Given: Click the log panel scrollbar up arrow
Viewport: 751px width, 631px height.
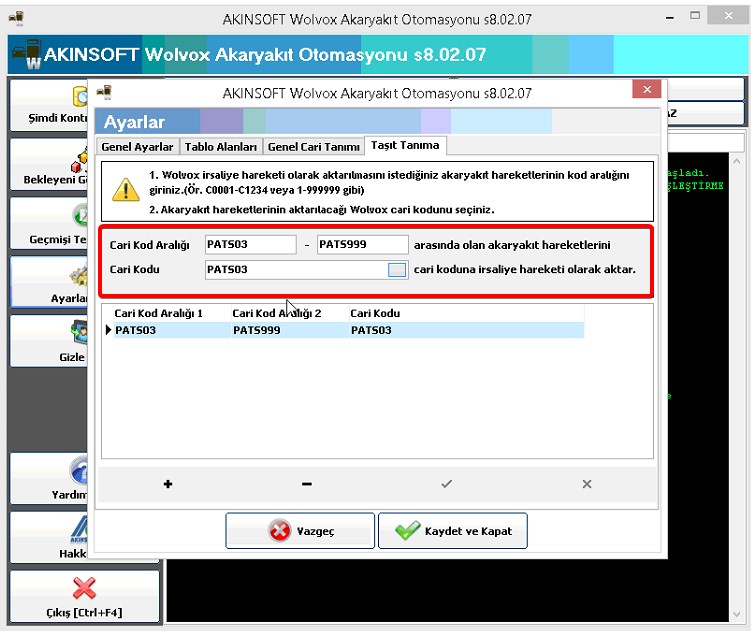Looking at the screenshot, I should (x=737, y=161).
